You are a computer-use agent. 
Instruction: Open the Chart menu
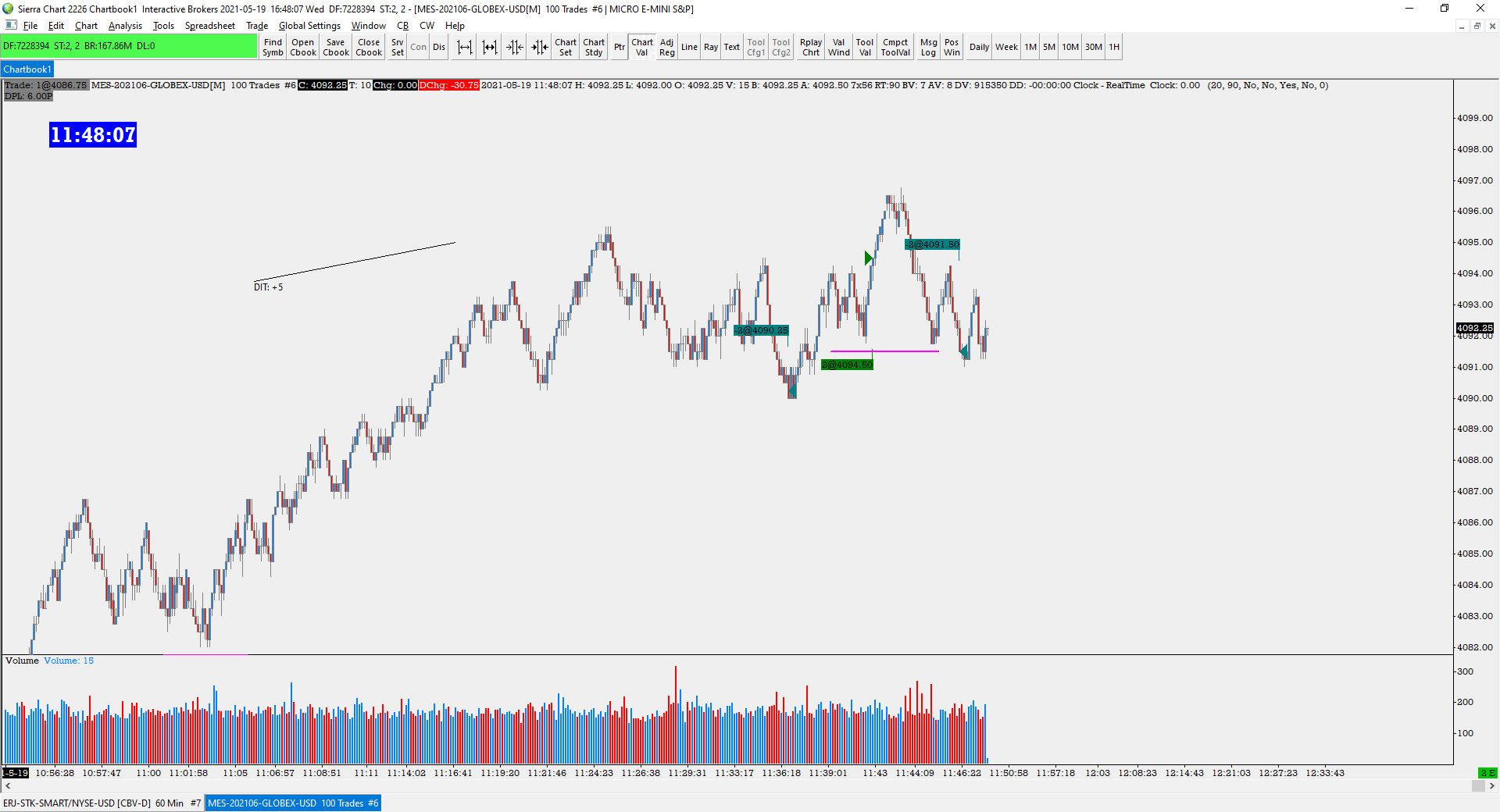86,26
